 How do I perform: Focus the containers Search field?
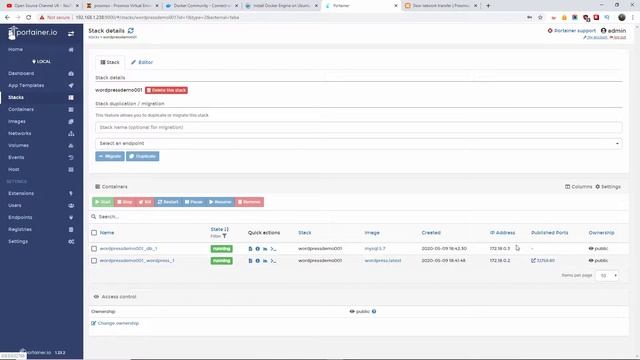[x=359, y=217]
